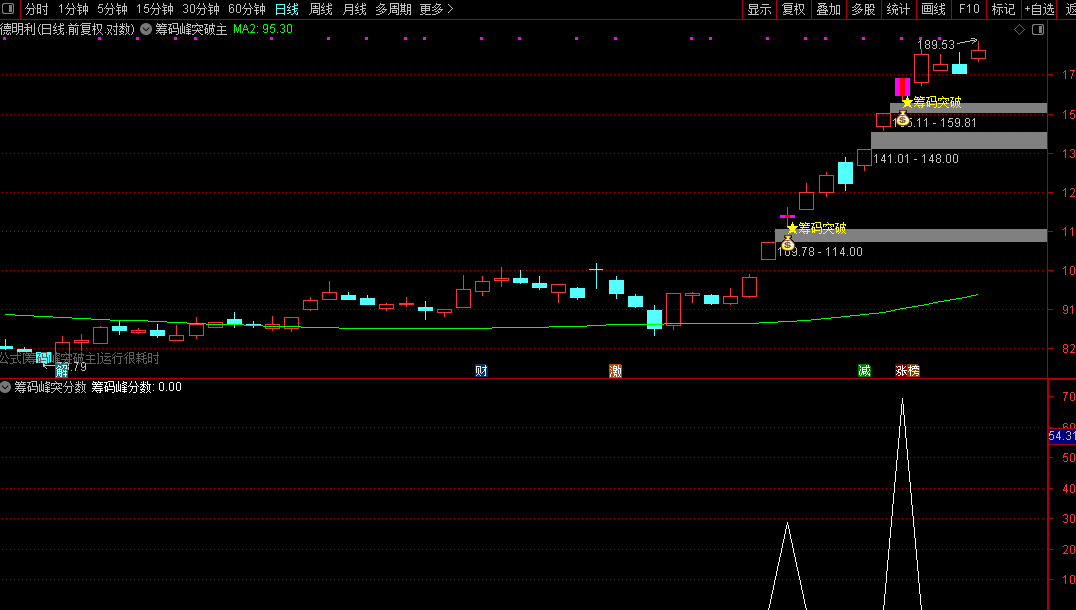Click the green MA2 line

click(491, 327)
